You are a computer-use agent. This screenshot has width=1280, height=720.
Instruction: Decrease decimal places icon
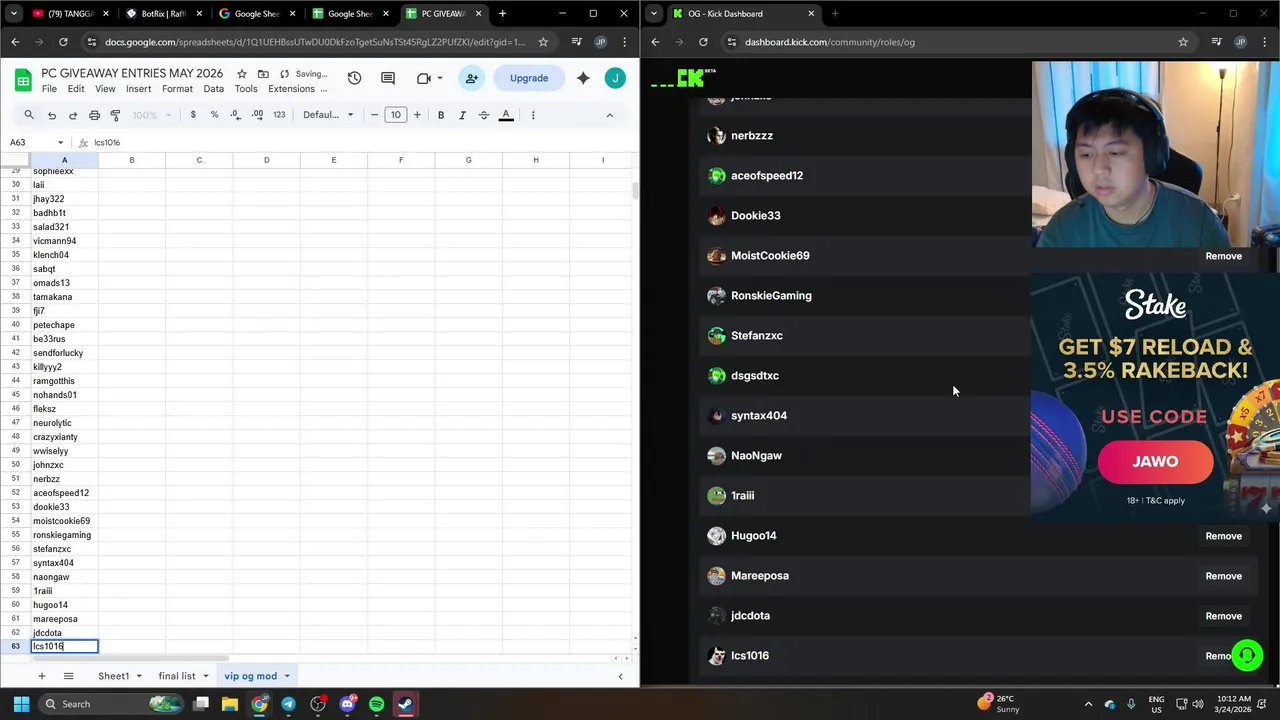click(x=235, y=115)
